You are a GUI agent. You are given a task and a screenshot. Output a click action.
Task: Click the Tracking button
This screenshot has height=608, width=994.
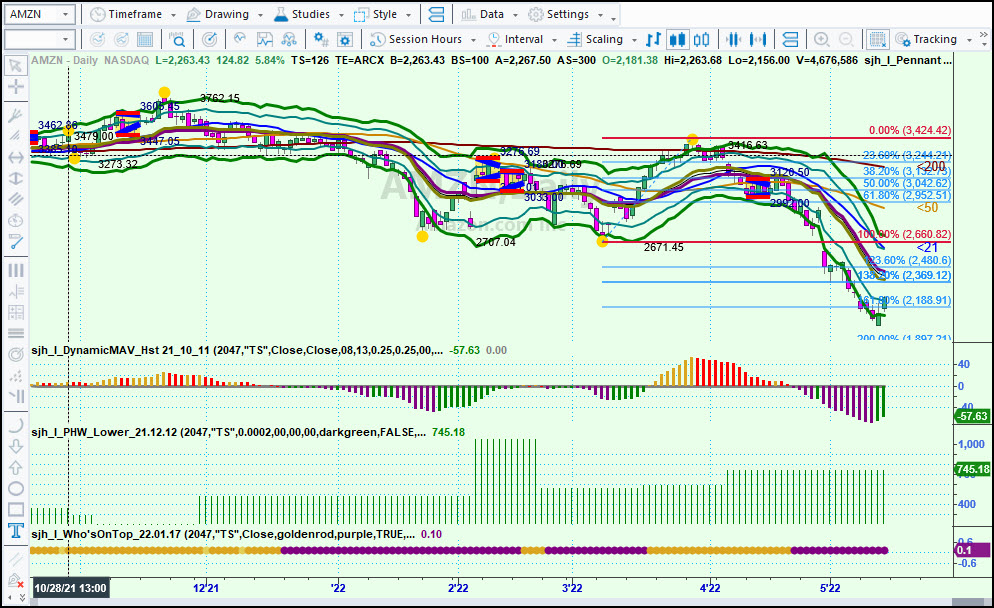pos(926,39)
